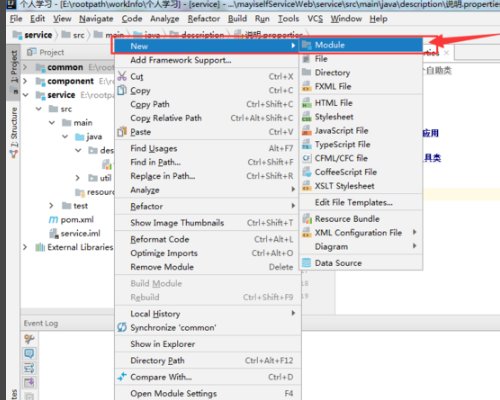
Task: Expand the component module node
Action: click(x=25, y=81)
